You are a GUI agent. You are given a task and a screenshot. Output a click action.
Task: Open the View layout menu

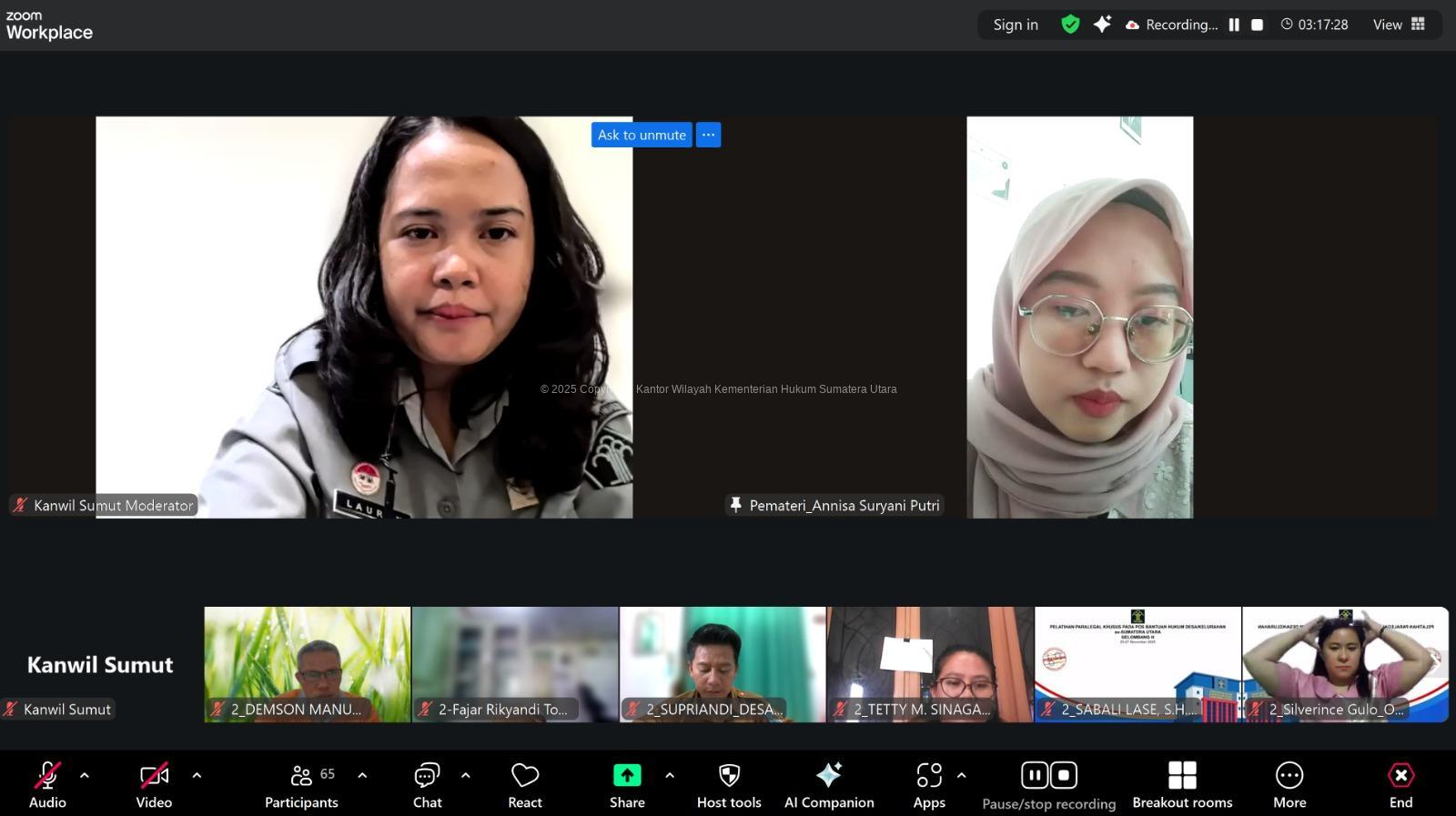[1399, 25]
